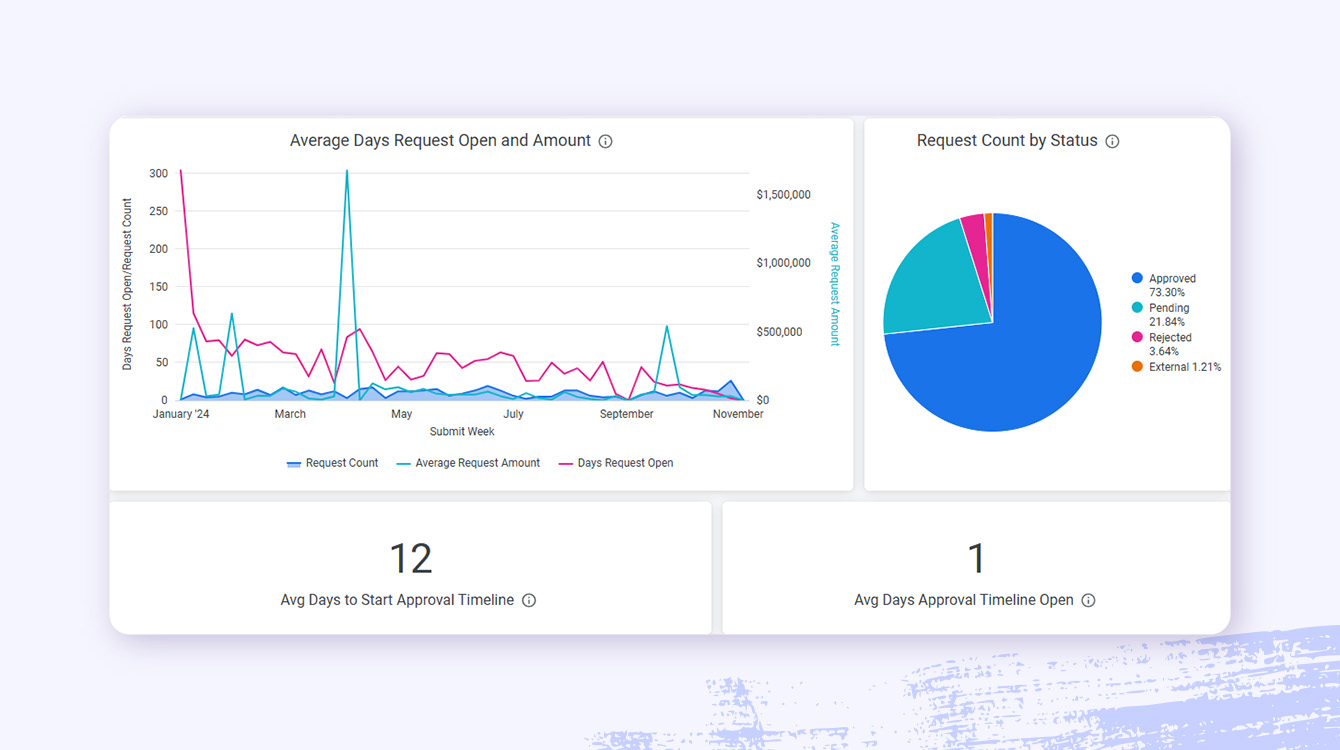Click info icon next to Request Count by Status
The height and width of the screenshot is (750, 1340).
(x=1112, y=142)
